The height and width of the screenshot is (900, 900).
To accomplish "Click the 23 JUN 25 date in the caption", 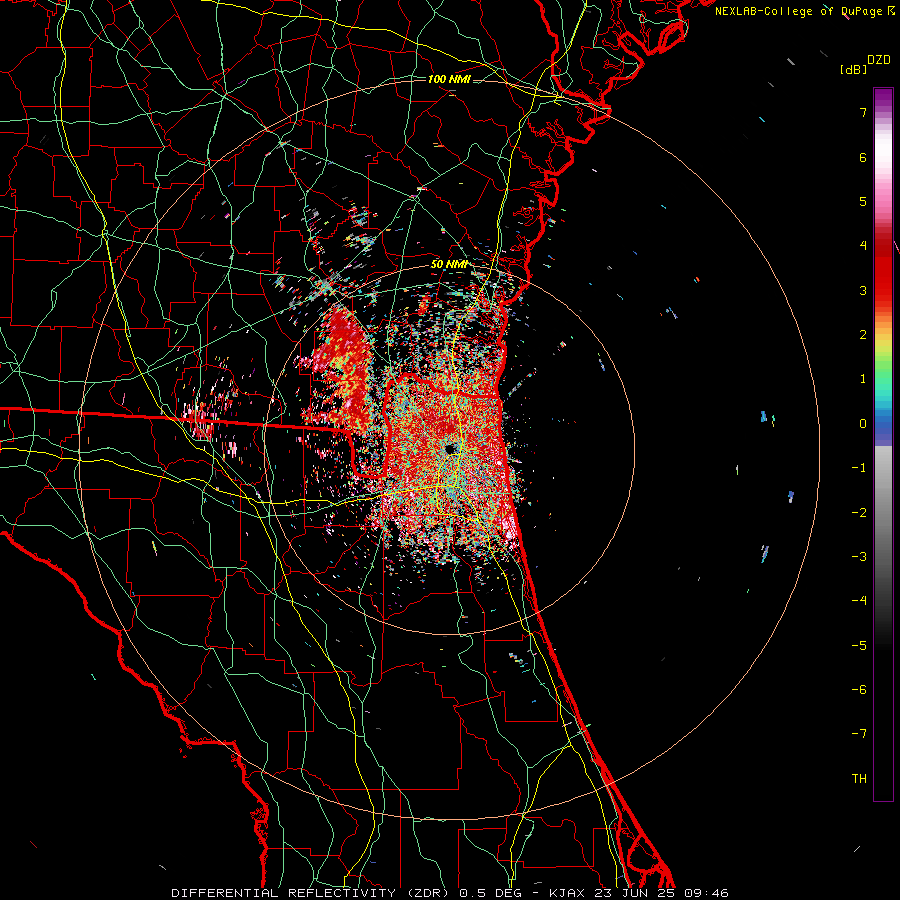I will (x=634, y=893).
